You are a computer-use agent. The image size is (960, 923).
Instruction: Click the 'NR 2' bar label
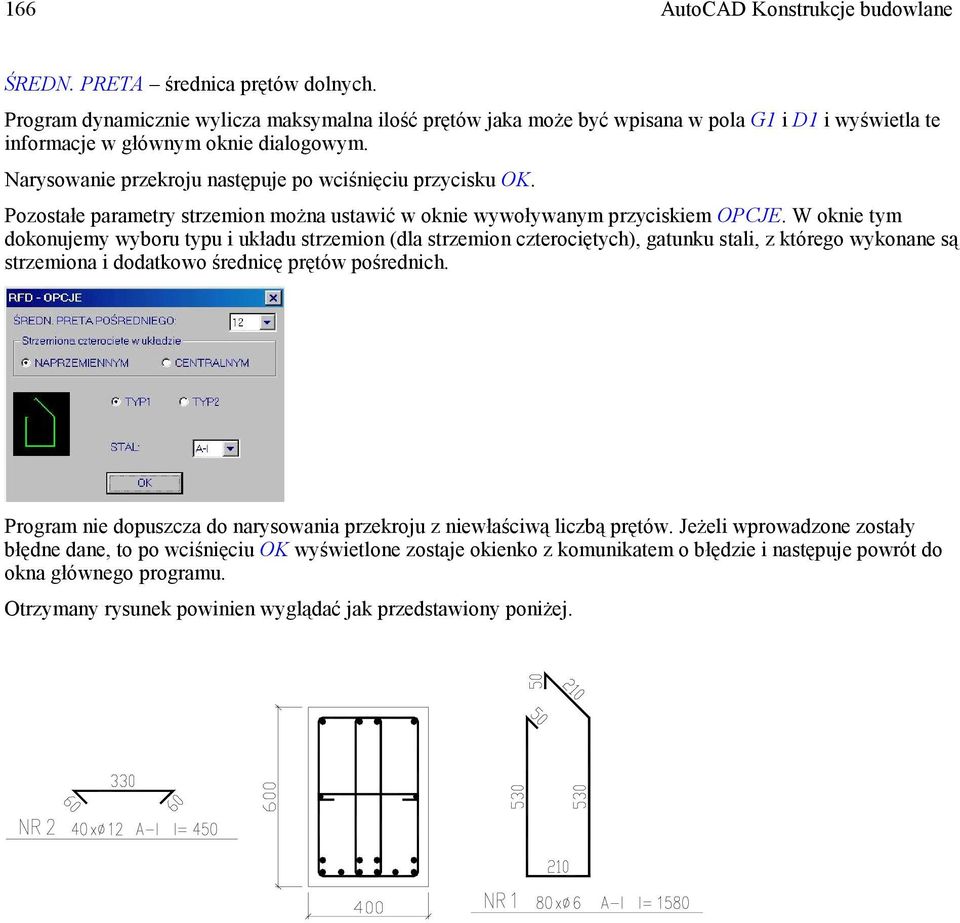pos(37,828)
